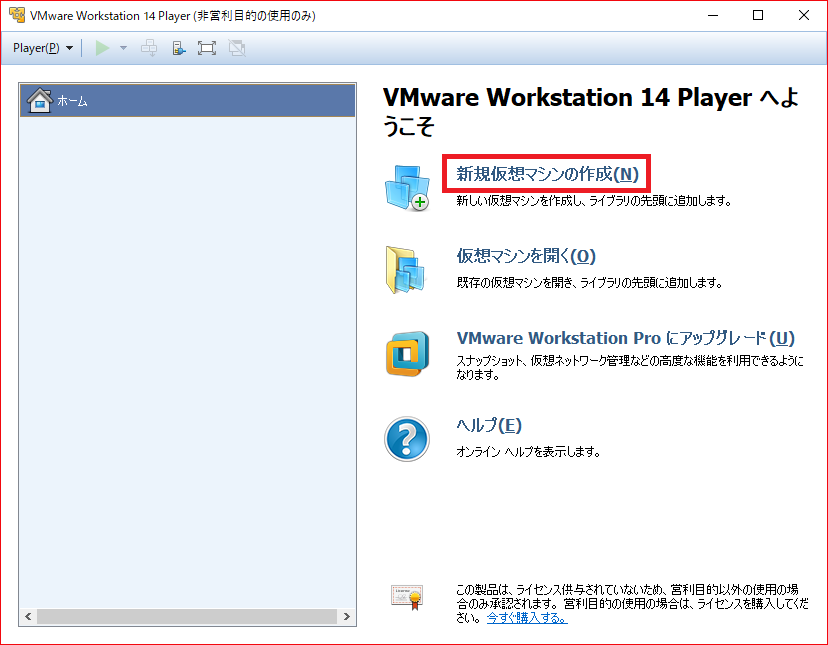
Task: Open the ヘルプ(E) link
Action: (488, 425)
